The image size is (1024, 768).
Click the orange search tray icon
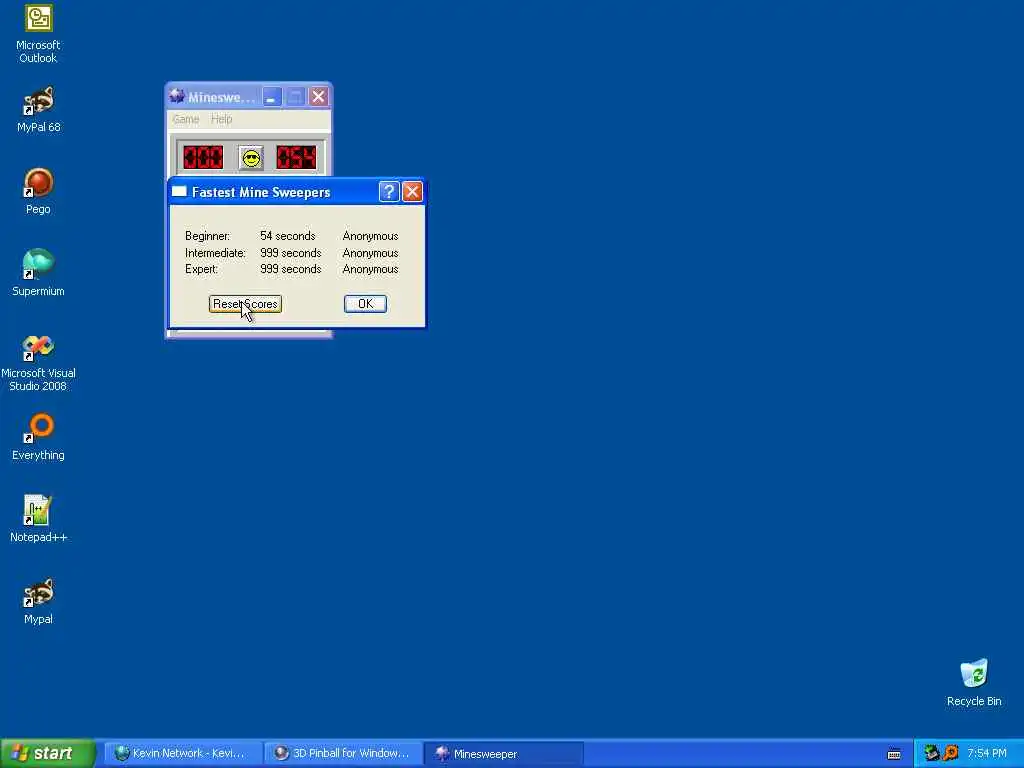tap(951, 753)
